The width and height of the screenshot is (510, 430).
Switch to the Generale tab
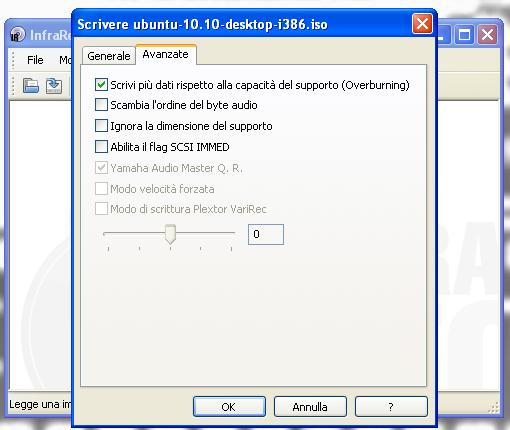(109, 56)
